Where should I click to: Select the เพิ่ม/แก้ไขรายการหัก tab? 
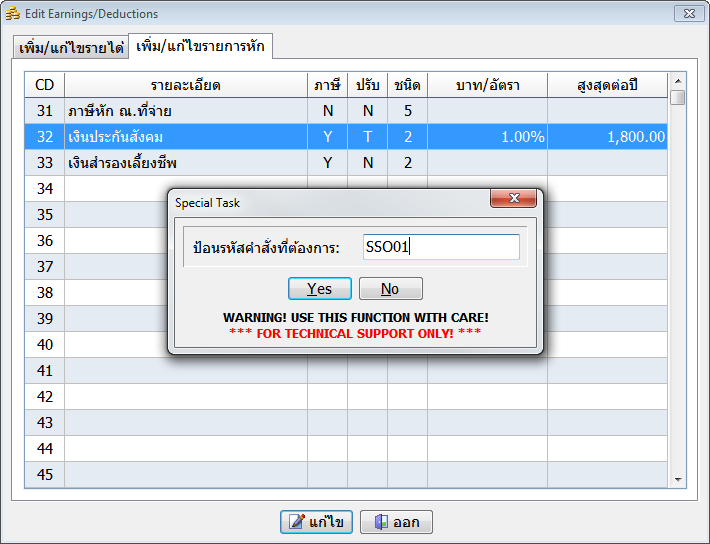click(201, 47)
